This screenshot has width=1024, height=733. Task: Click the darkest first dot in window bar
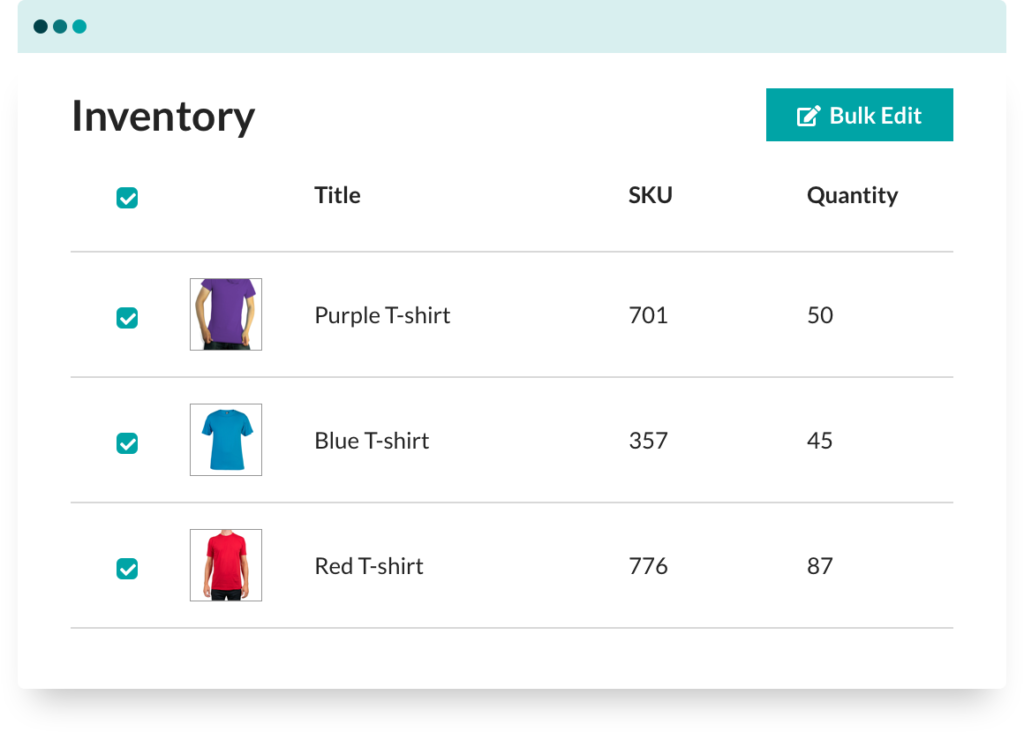[41, 26]
